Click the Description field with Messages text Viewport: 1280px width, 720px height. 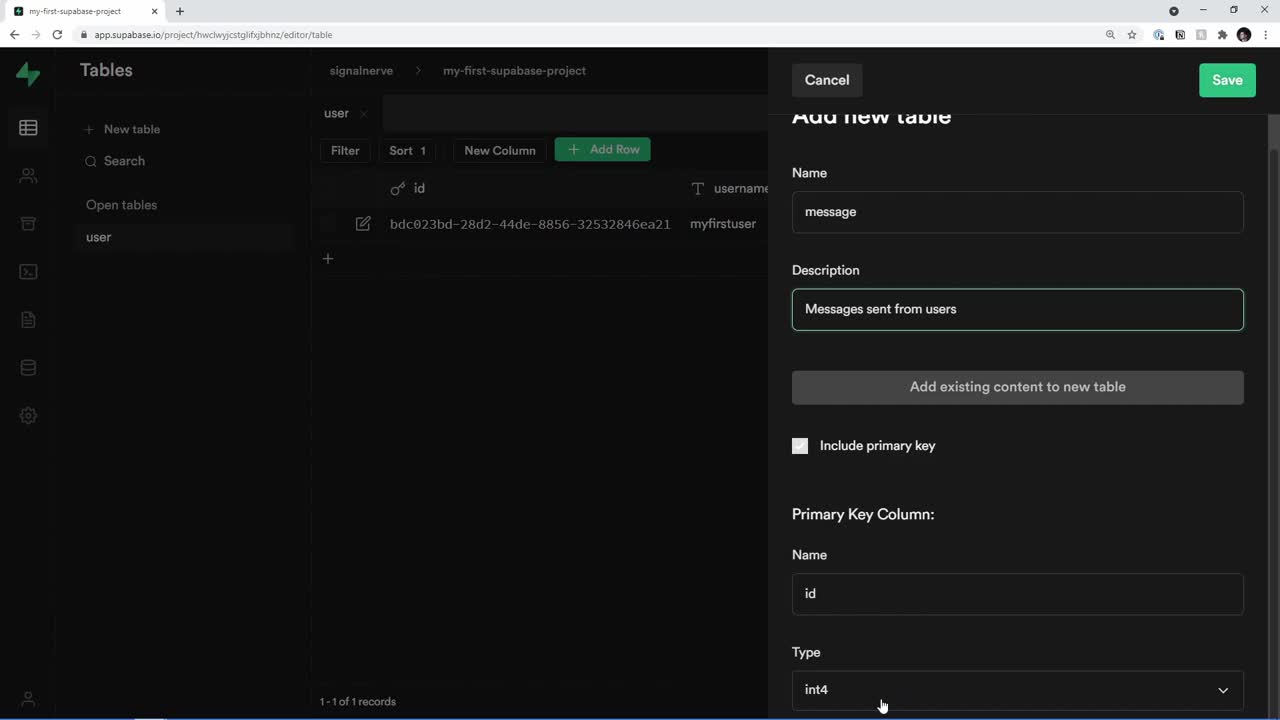coord(1017,309)
